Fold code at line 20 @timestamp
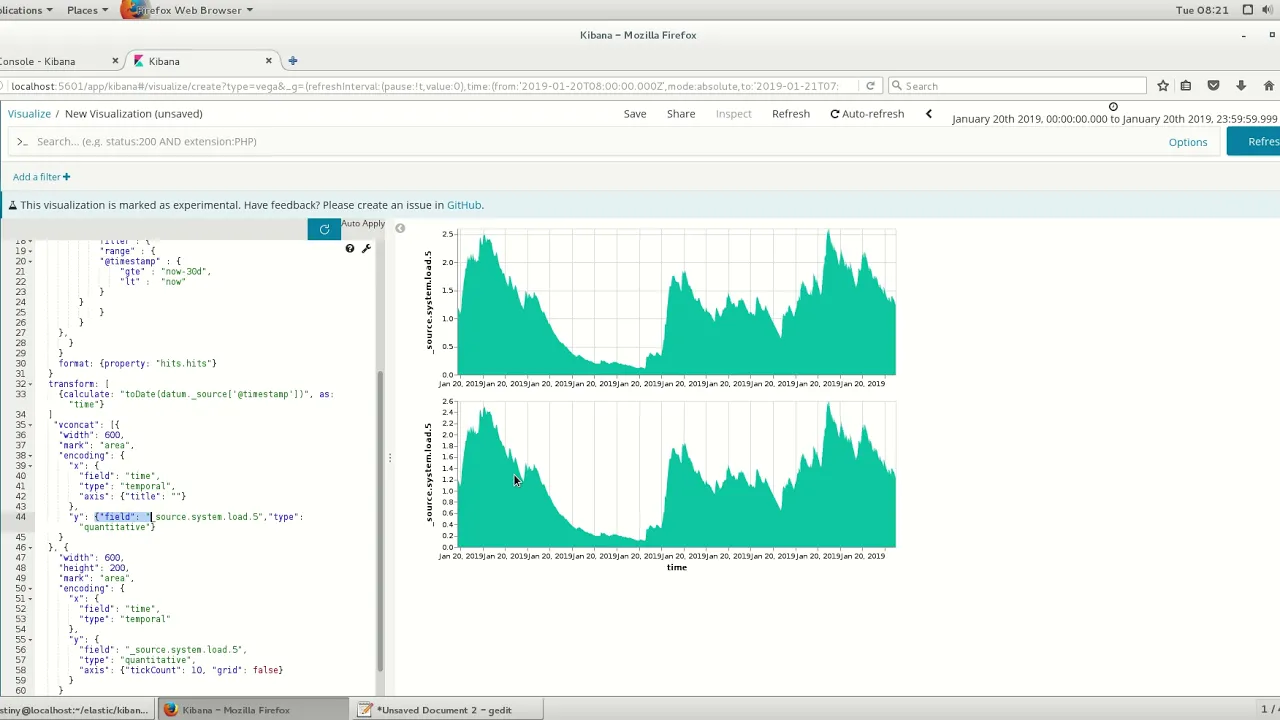The height and width of the screenshot is (720, 1280). (33, 261)
